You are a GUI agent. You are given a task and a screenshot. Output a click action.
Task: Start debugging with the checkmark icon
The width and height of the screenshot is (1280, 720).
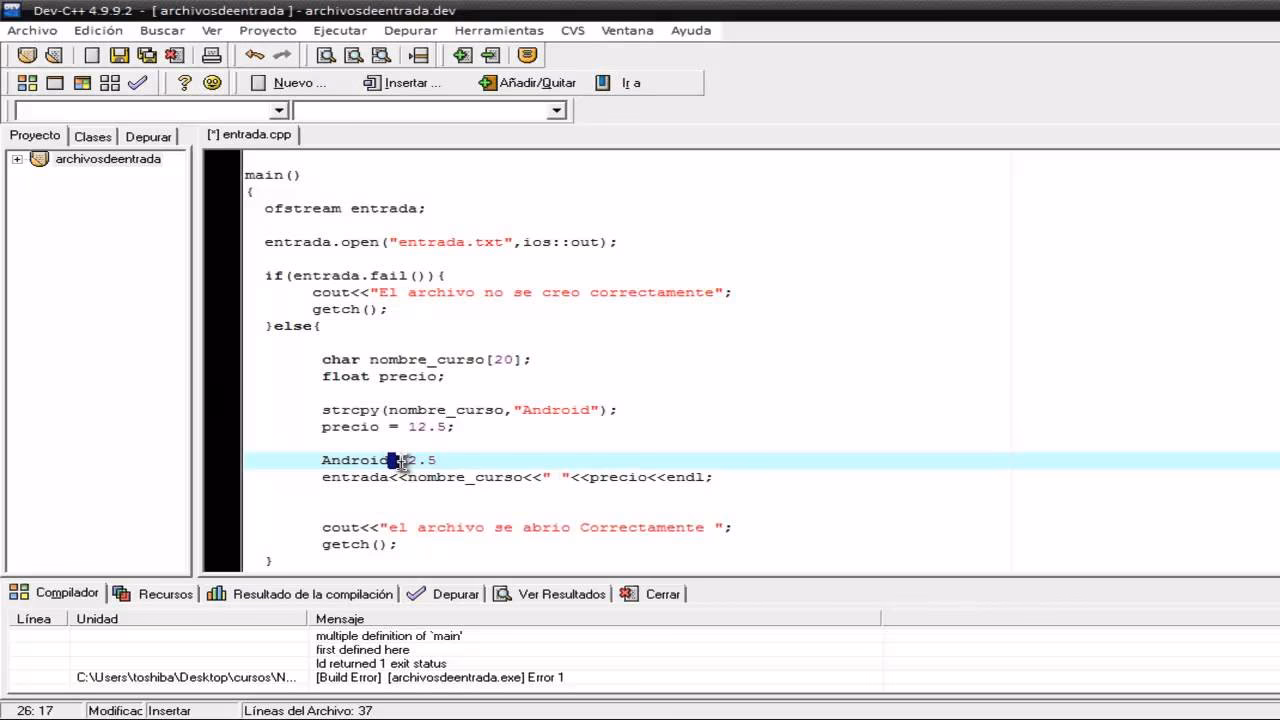point(138,83)
